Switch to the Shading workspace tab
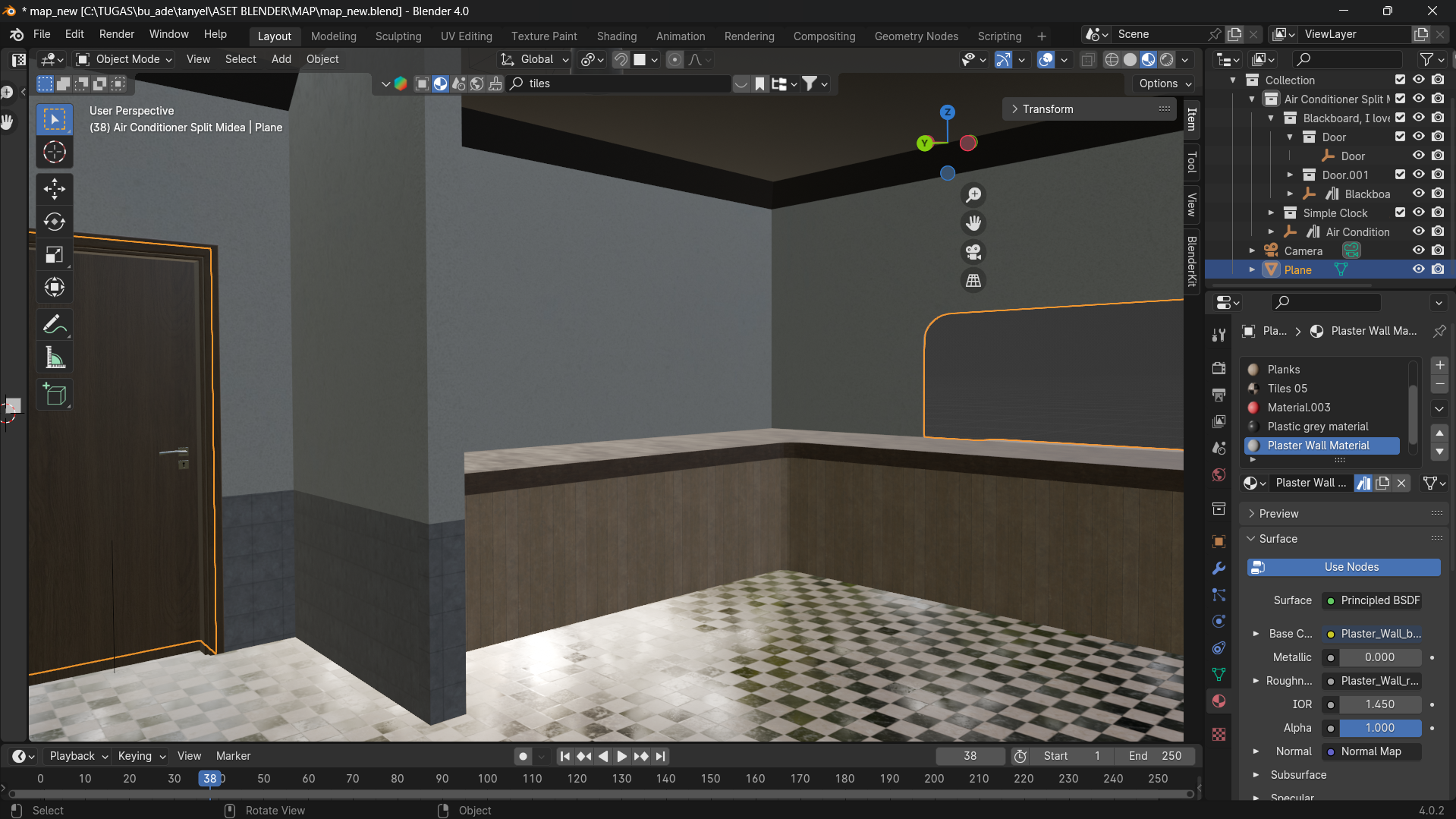Viewport: 1456px width, 819px height. point(616,36)
